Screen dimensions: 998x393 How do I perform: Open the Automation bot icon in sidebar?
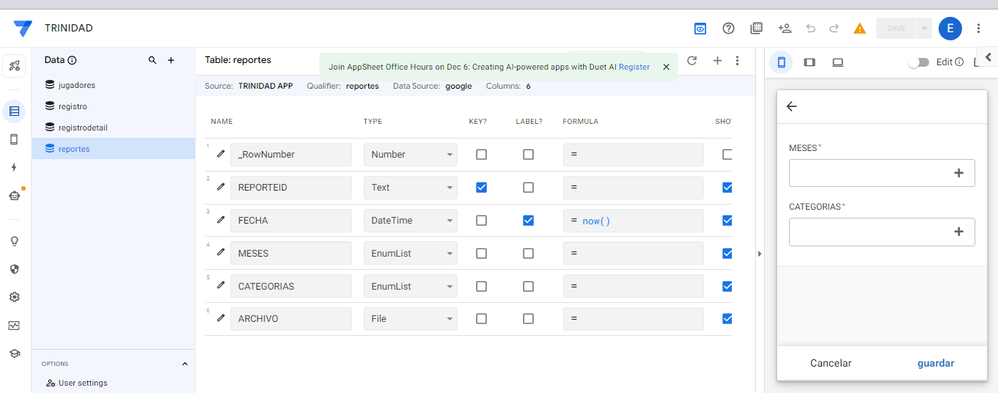click(x=15, y=196)
